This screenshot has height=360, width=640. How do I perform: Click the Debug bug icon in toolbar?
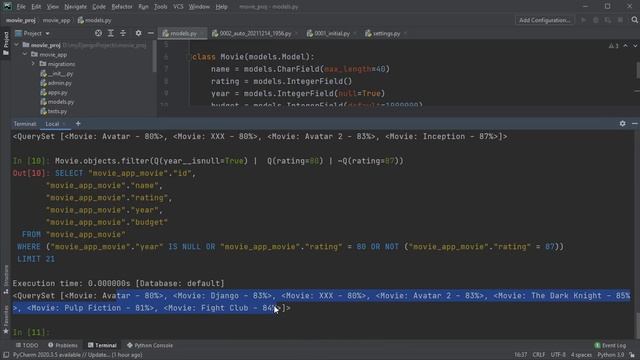[596, 20]
